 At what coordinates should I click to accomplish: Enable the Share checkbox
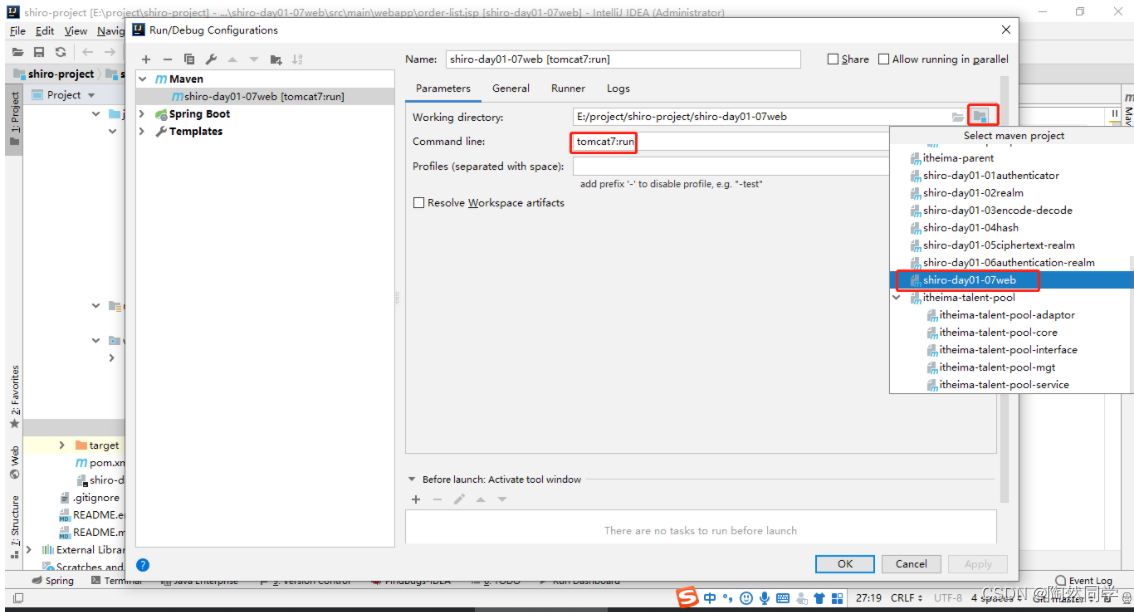[833, 59]
